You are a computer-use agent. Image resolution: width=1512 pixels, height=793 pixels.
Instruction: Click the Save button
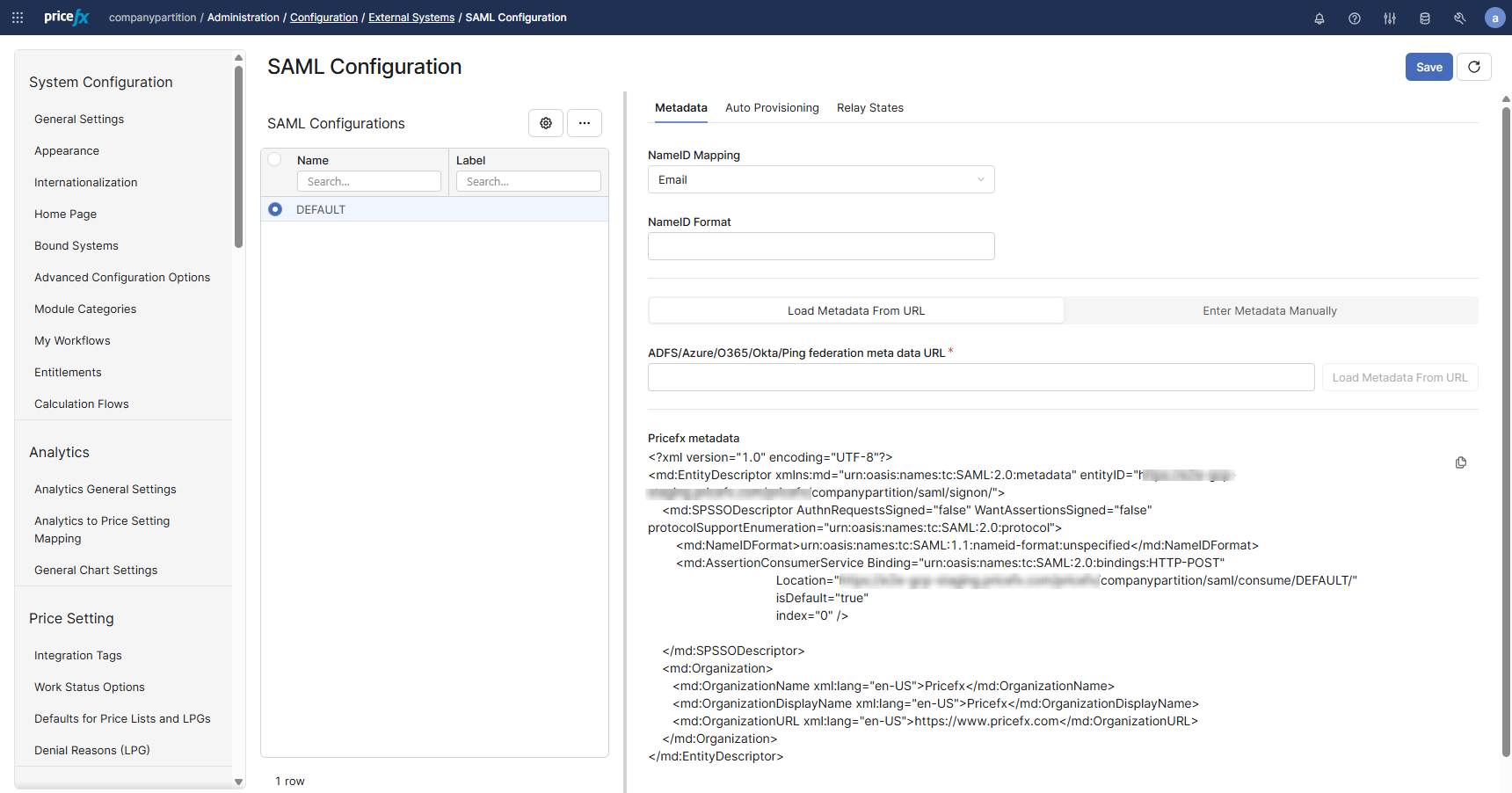1428,67
